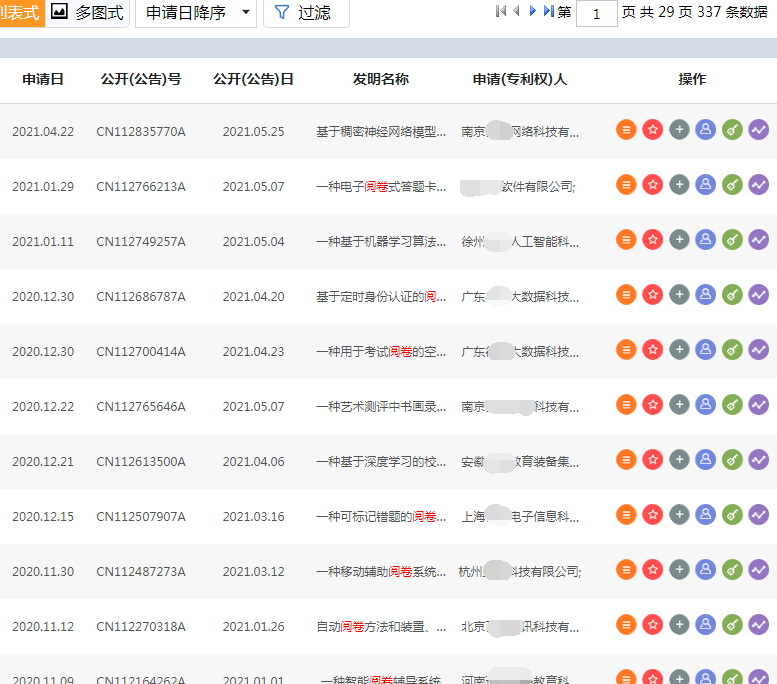Screen dimensions: 777x684
Task: Open title 一种基于深度学习的校...
Action: [x=381, y=462]
